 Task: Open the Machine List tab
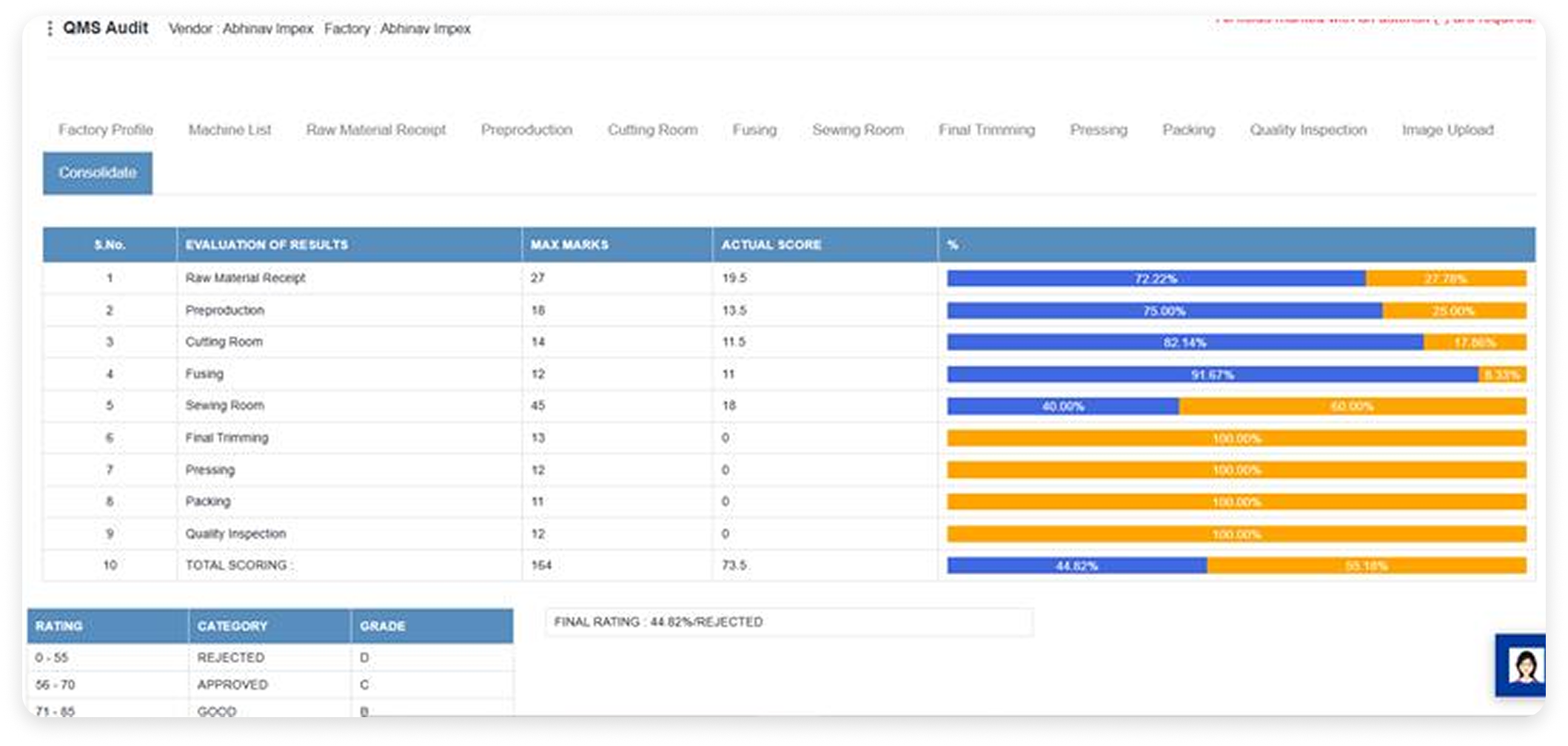(x=229, y=130)
